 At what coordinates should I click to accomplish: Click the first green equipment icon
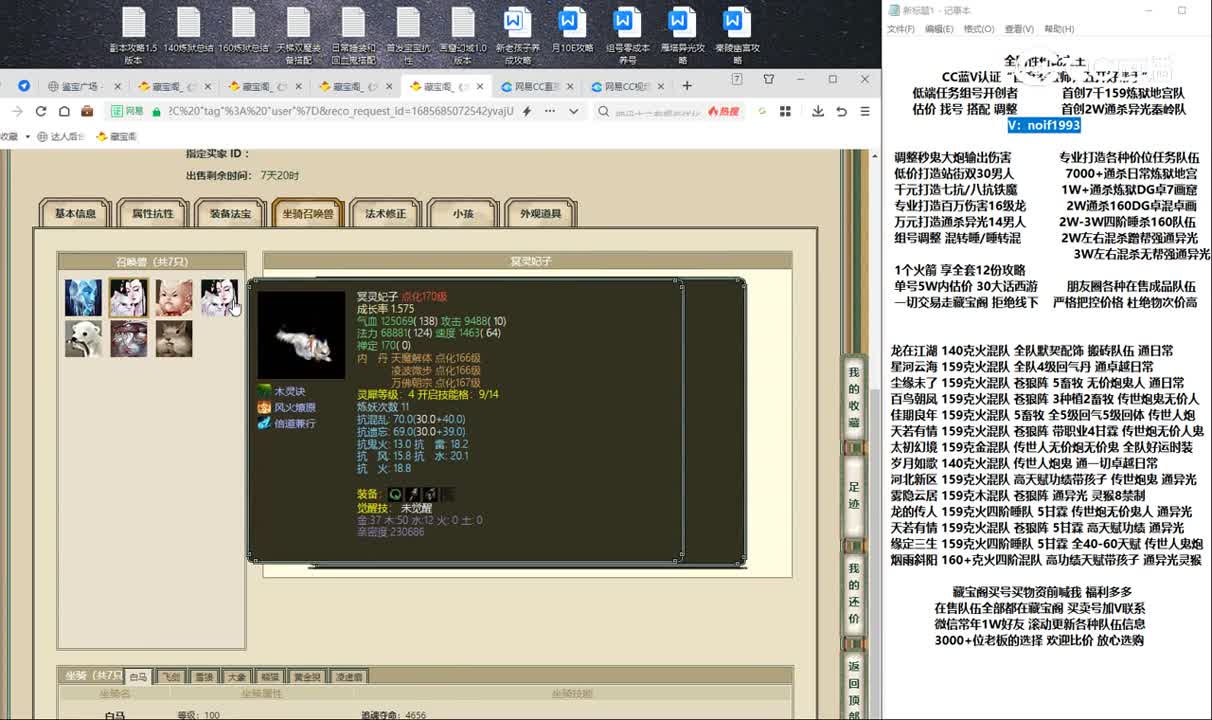pos(395,494)
